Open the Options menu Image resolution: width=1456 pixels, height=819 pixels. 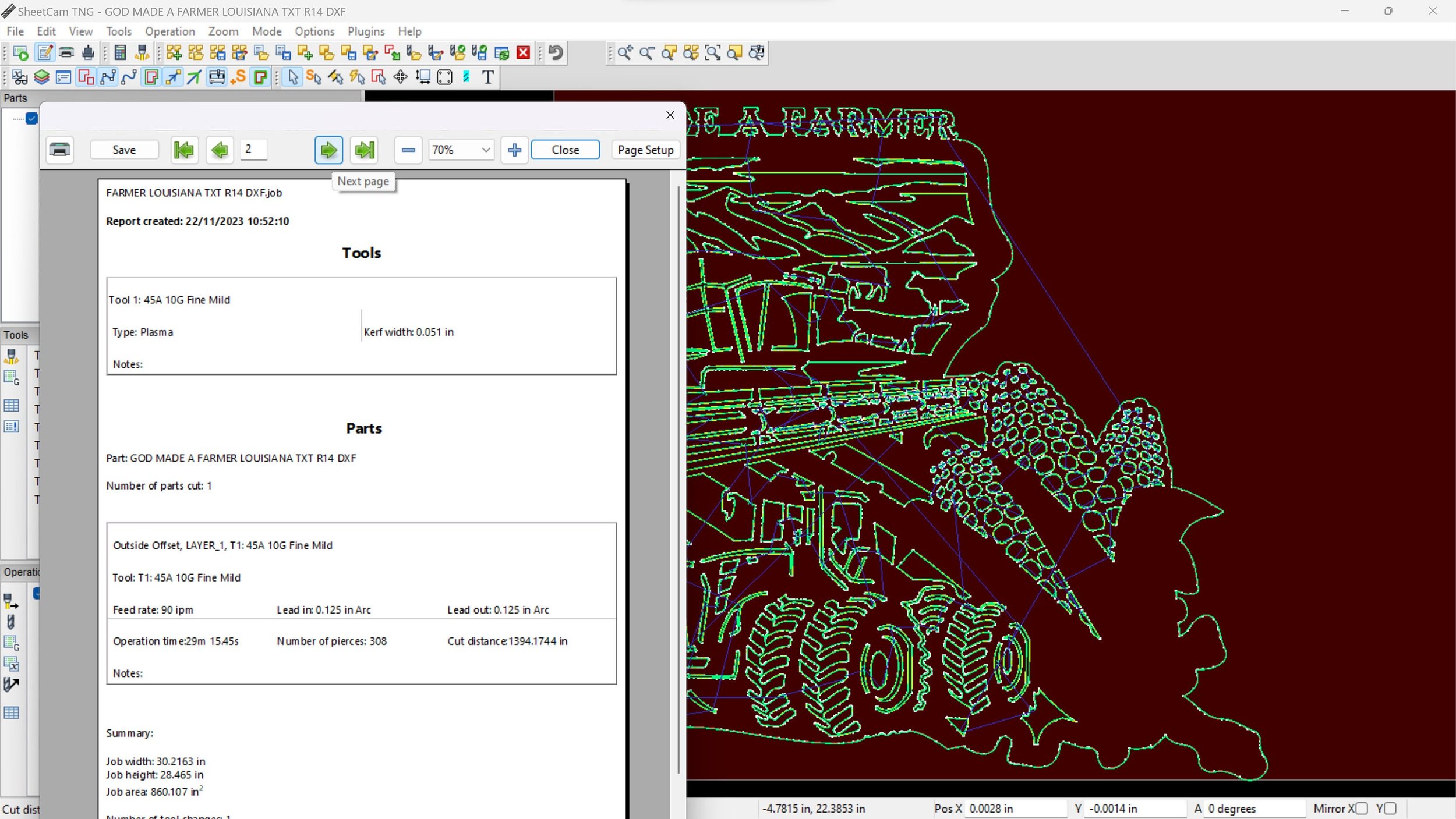(314, 31)
